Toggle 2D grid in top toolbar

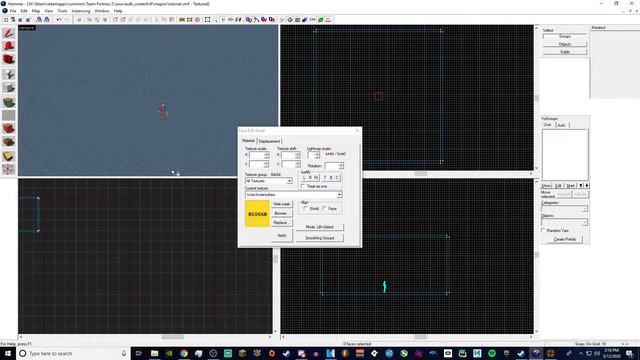pyautogui.click(x=6, y=20)
